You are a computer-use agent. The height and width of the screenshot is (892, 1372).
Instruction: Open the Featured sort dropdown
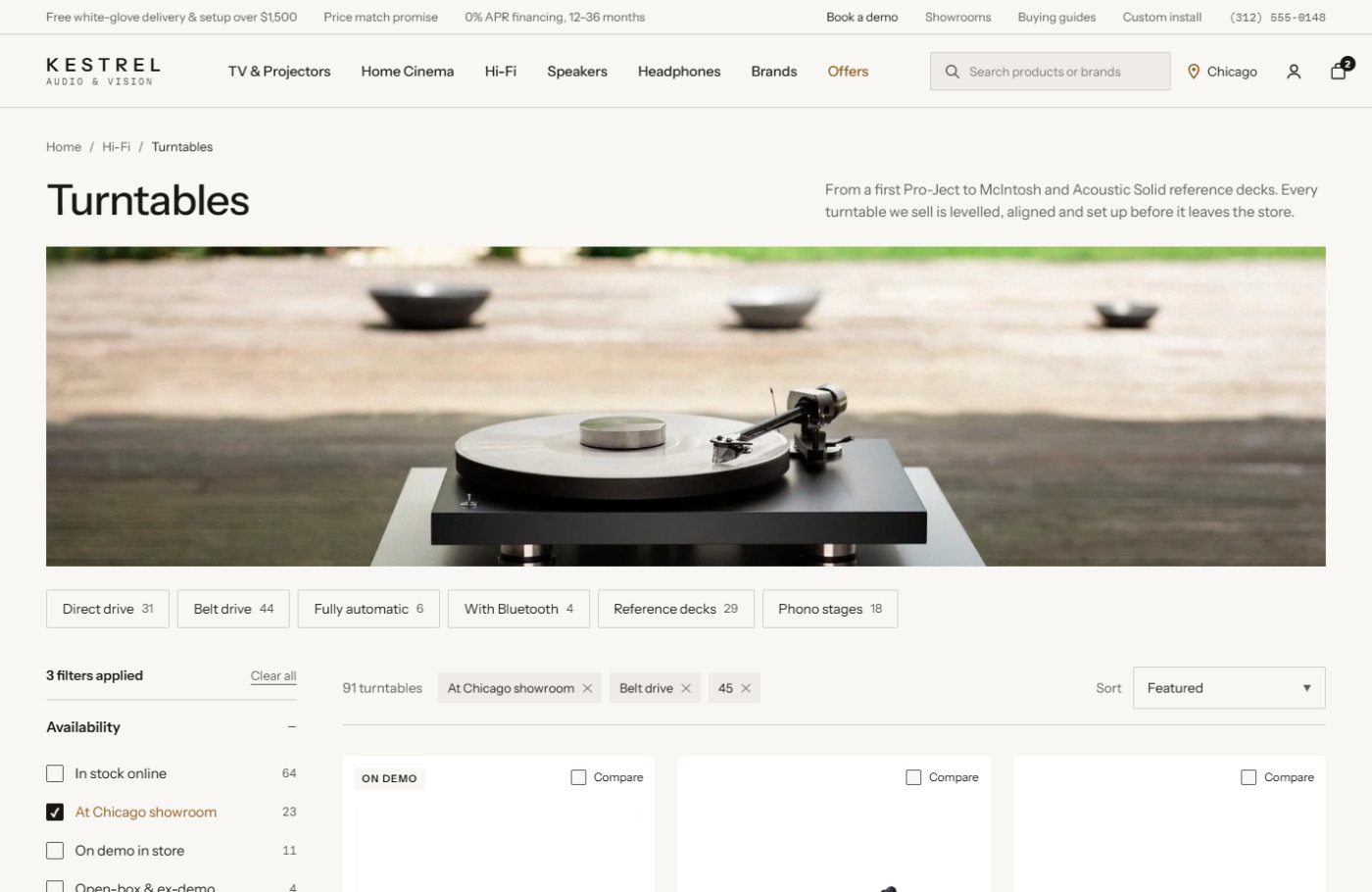click(1229, 688)
